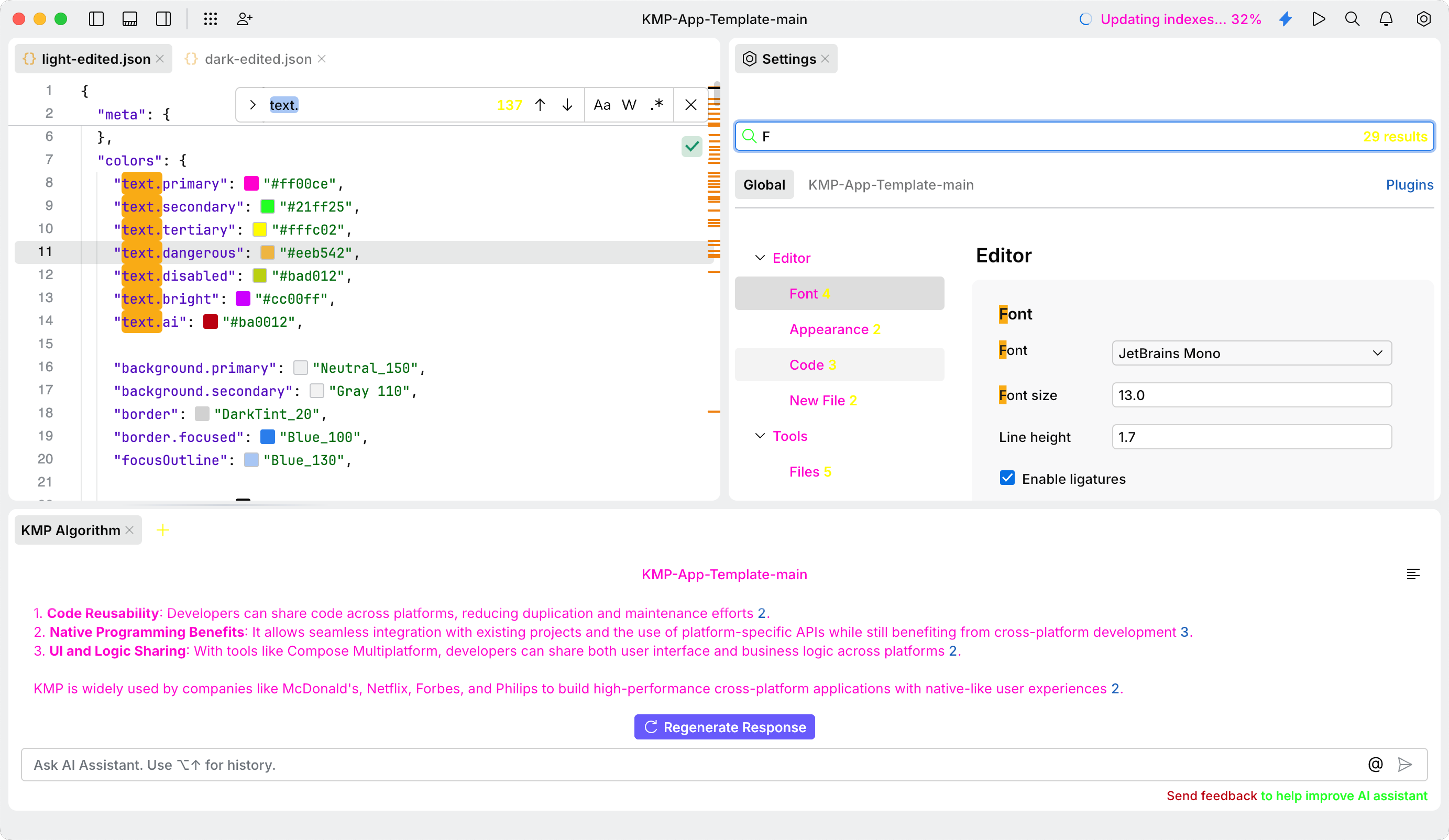Collapse the Editor settings tree section
This screenshot has width=1449, height=840.
760,258
